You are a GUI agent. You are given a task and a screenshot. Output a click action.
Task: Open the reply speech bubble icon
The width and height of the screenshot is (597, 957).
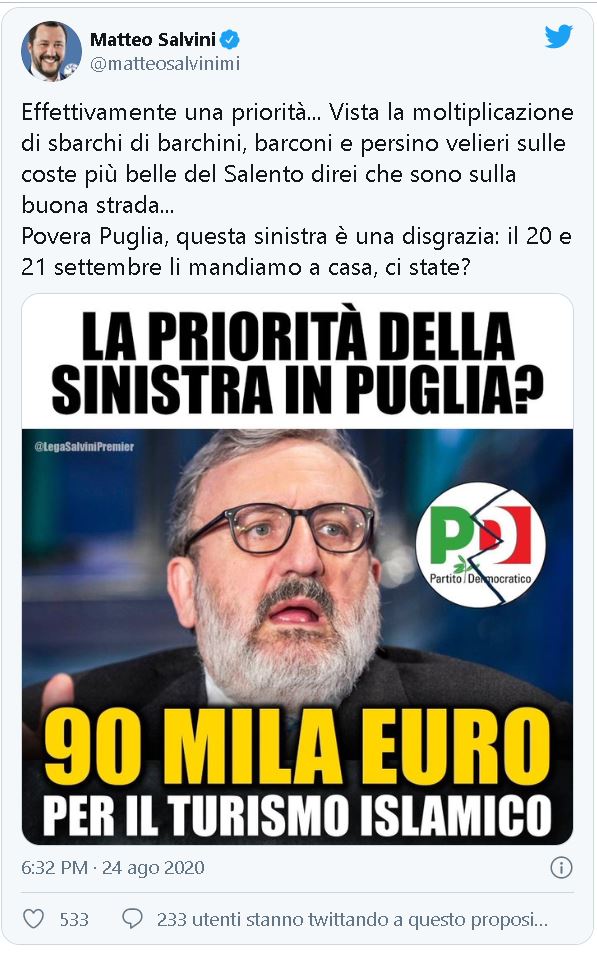(132, 919)
